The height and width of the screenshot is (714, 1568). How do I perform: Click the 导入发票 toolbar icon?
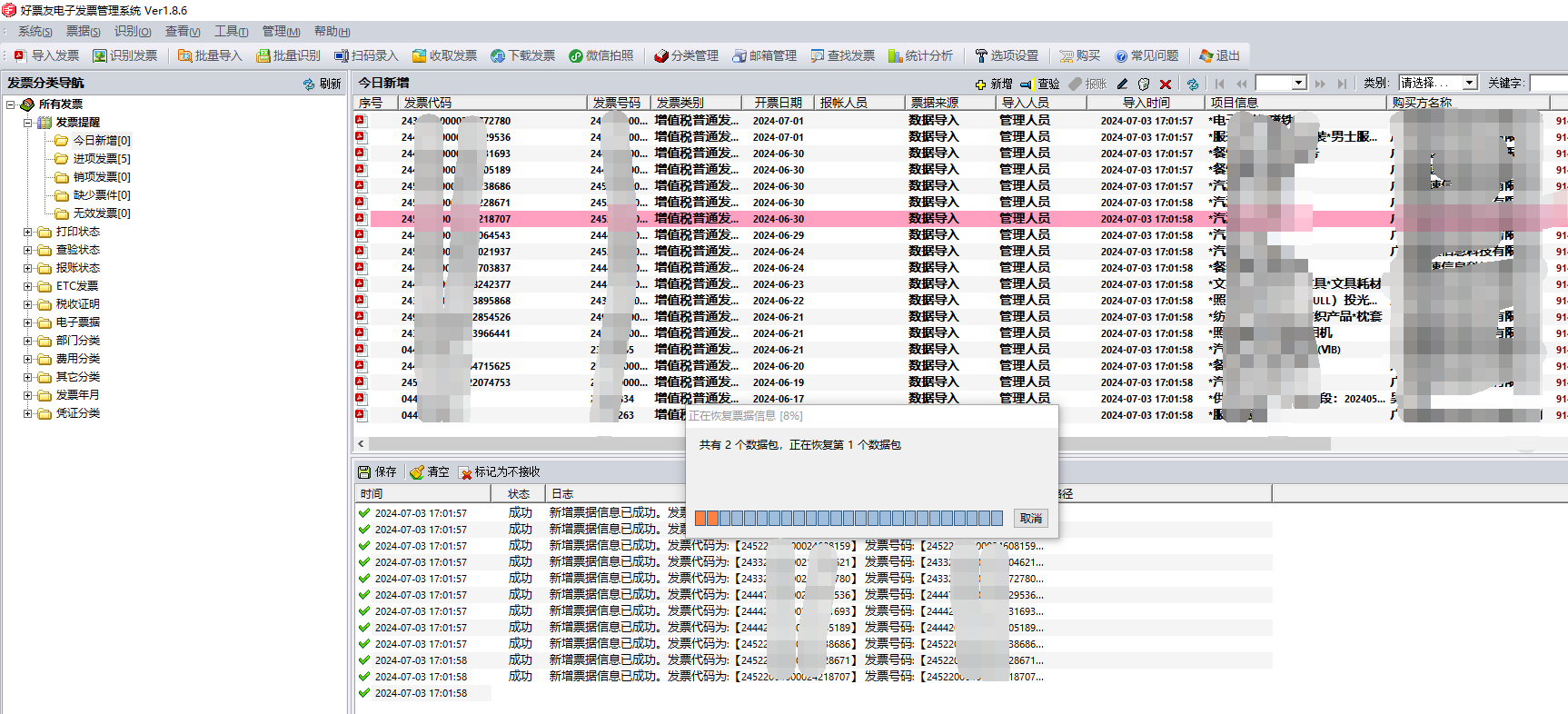tap(46, 55)
